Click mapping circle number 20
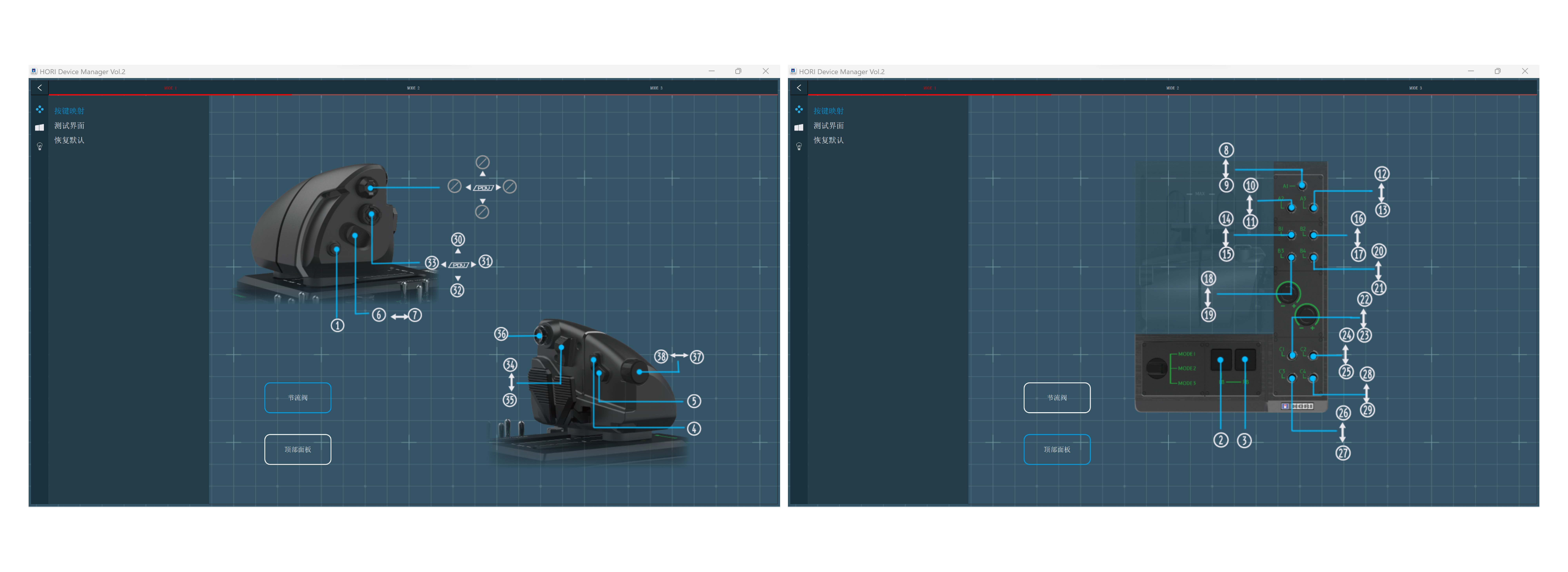The width and height of the screenshot is (1568, 572). [x=1379, y=251]
